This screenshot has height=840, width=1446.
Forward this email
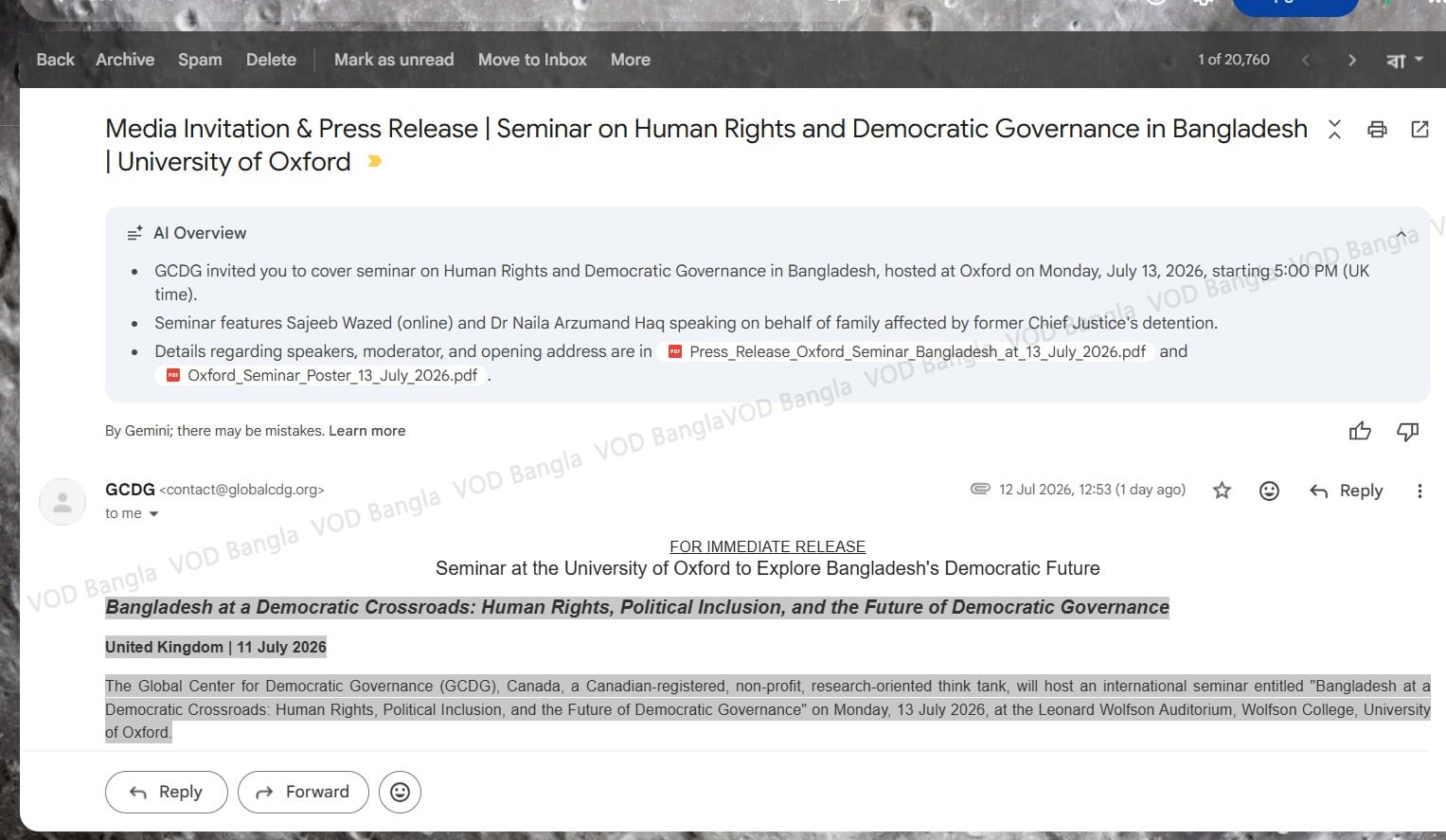click(303, 792)
